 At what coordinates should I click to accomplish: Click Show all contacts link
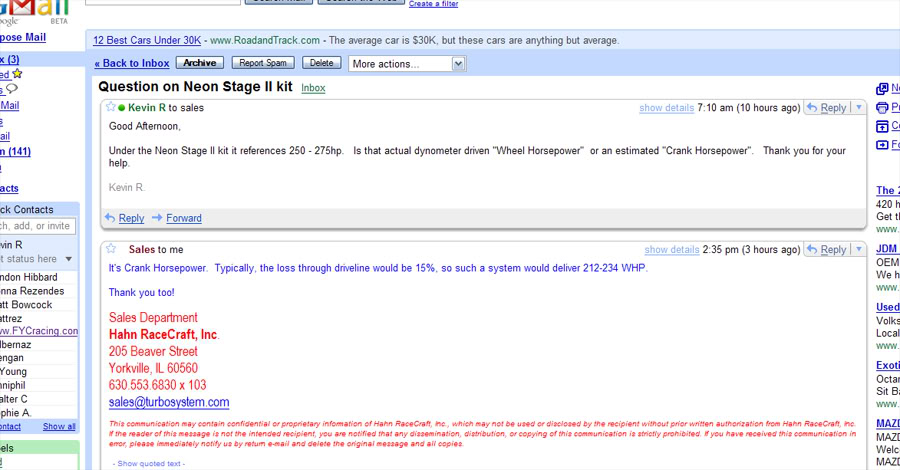tap(59, 426)
